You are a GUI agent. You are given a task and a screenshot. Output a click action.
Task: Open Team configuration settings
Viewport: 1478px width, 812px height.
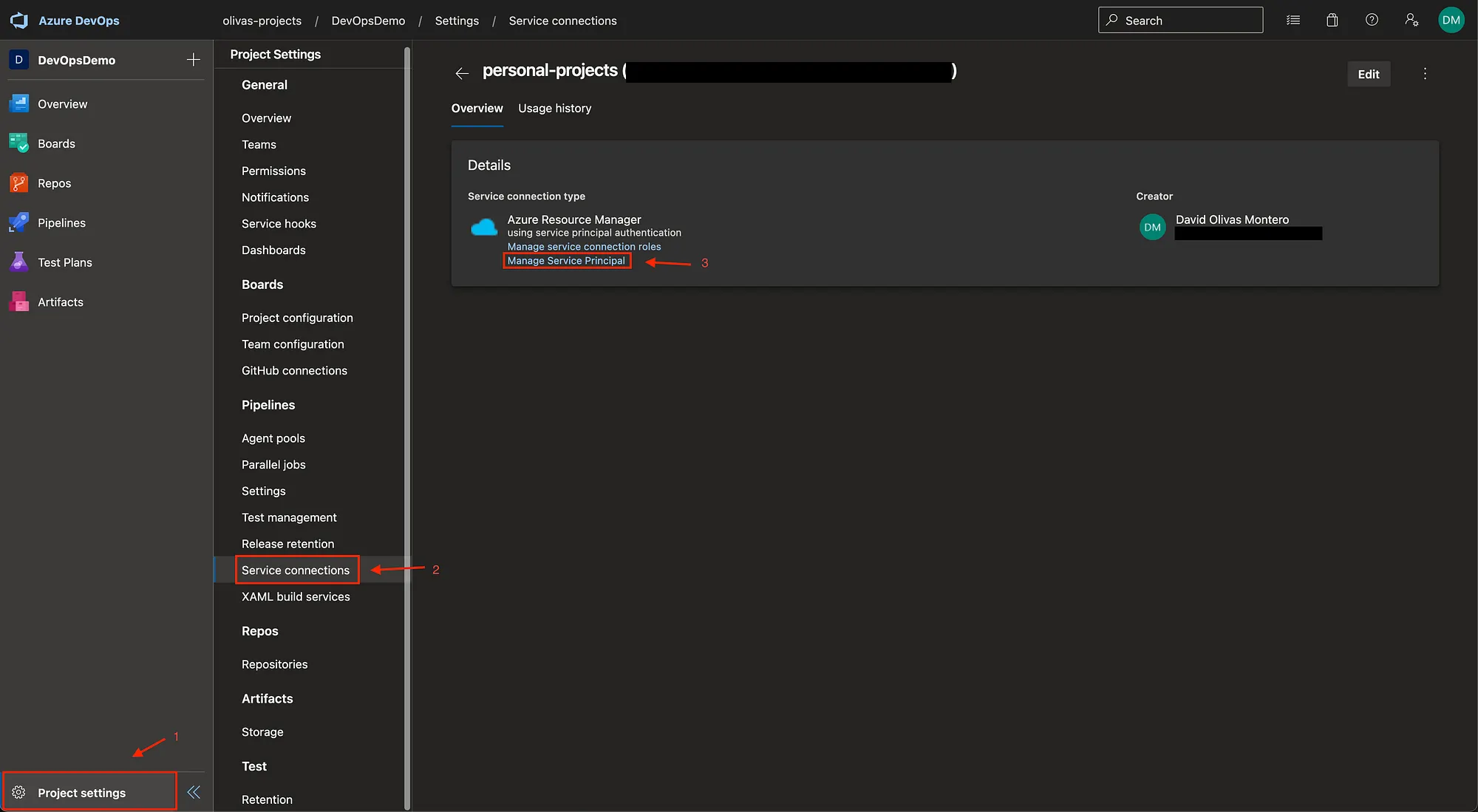(x=293, y=344)
